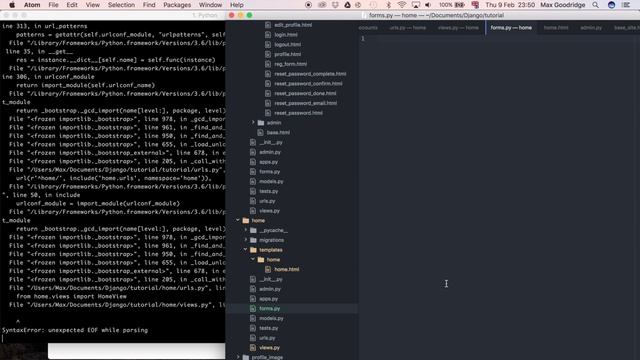This screenshot has height=360, width=640.
Task: Open the Selection menu
Action: pyautogui.click(x=121, y=5)
